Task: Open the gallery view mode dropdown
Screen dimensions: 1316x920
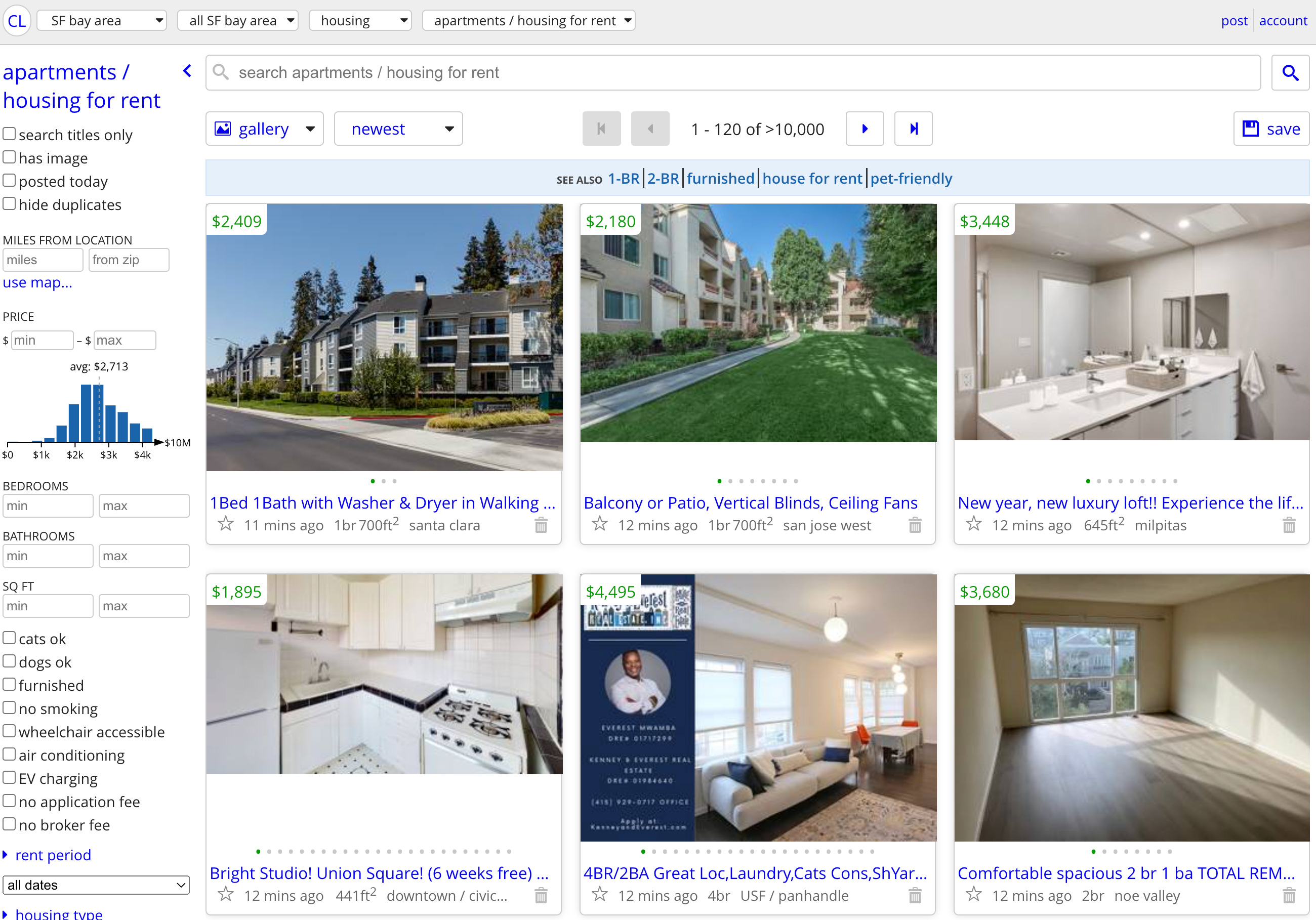Action: pyautogui.click(x=264, y=129)
